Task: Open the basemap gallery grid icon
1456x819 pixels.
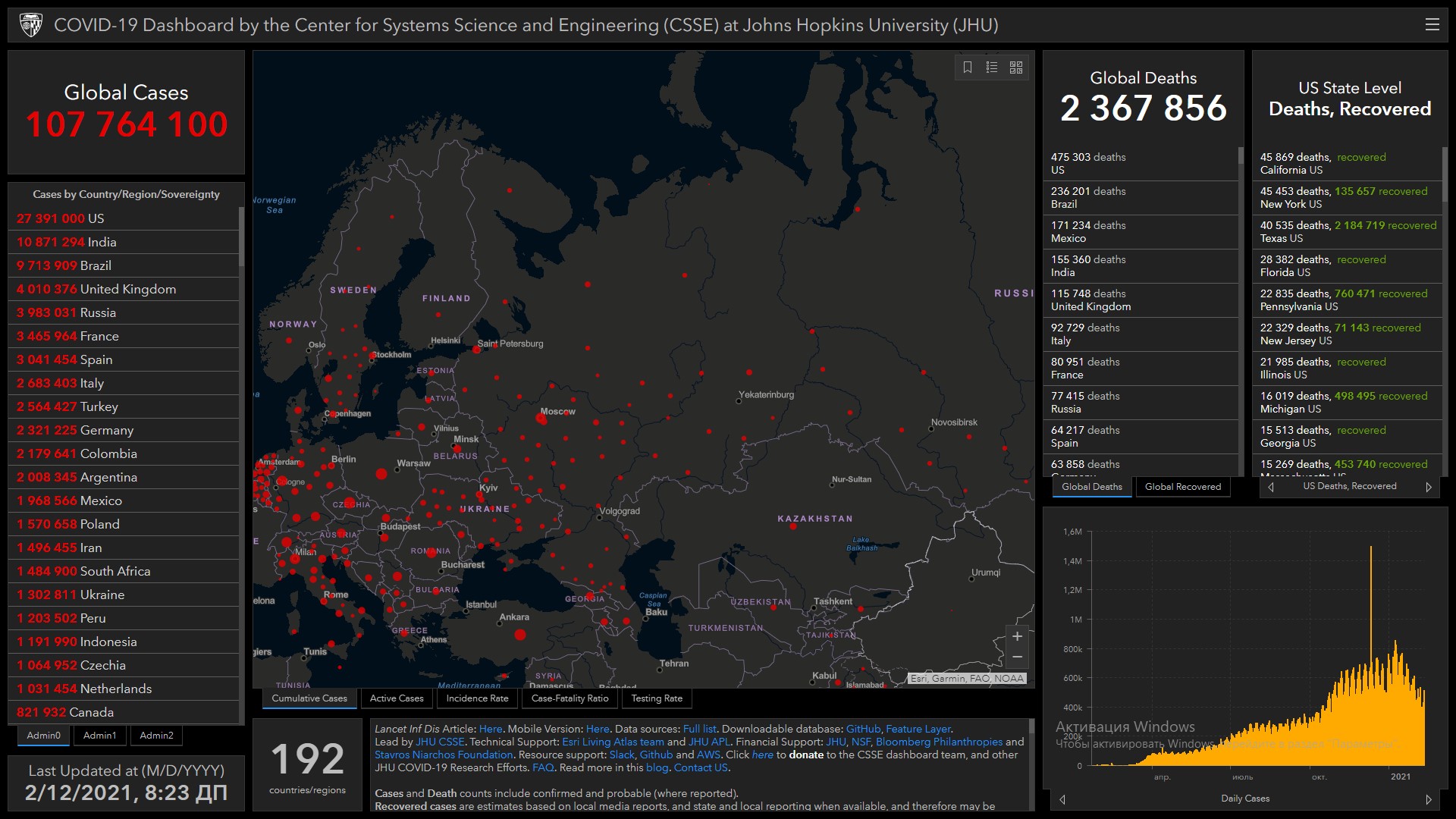Action: point(1016,67)
